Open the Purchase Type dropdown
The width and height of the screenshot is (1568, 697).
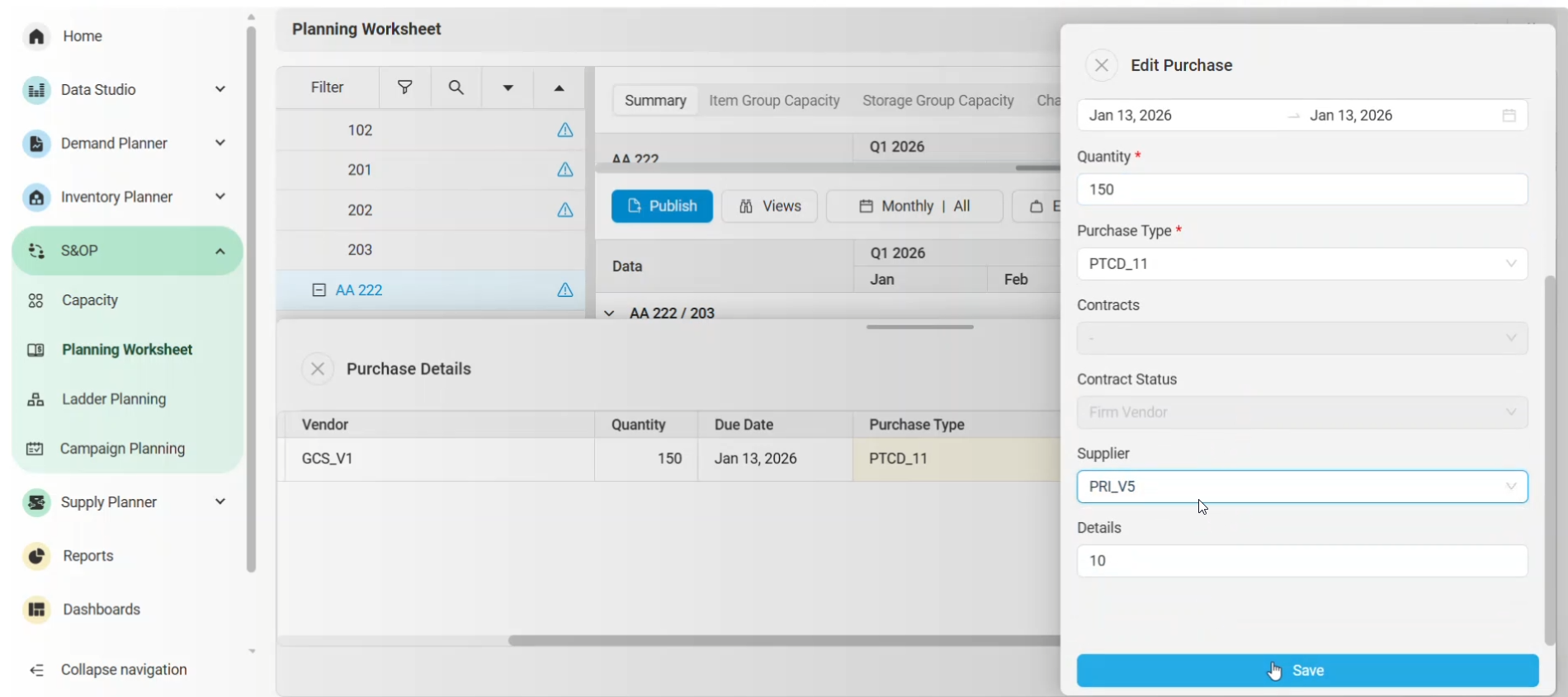[x=1301, y=264]
